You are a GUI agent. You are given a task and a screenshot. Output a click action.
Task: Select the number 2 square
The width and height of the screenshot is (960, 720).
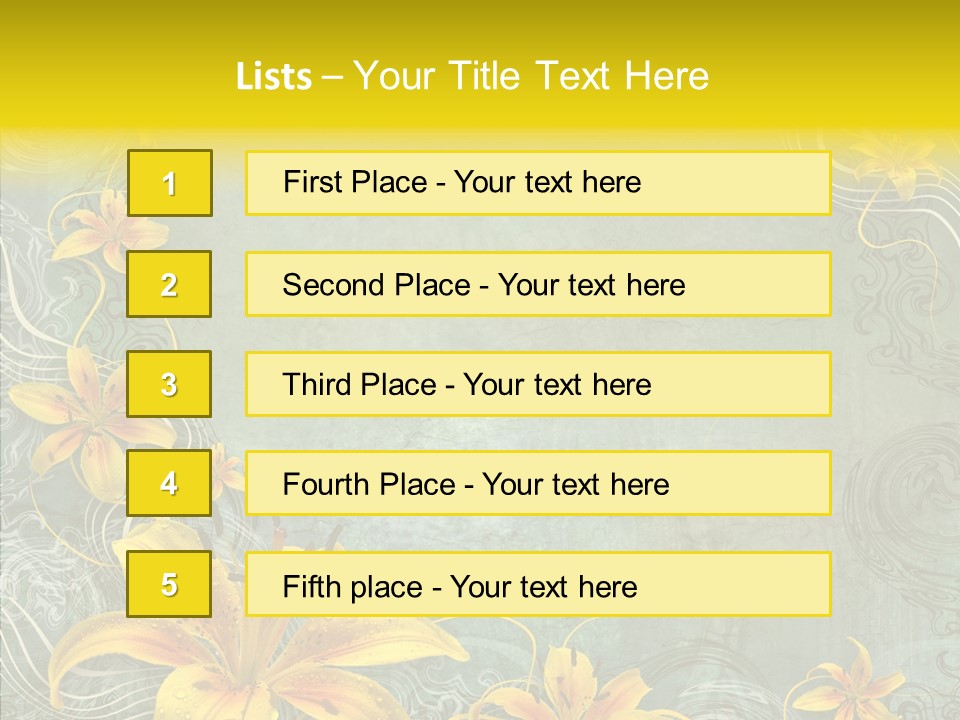169,284
